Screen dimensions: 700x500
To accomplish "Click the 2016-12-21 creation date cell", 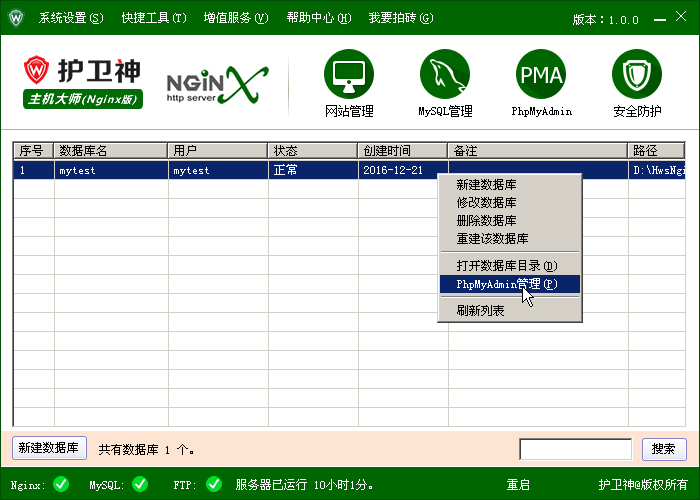I will 393,170.
